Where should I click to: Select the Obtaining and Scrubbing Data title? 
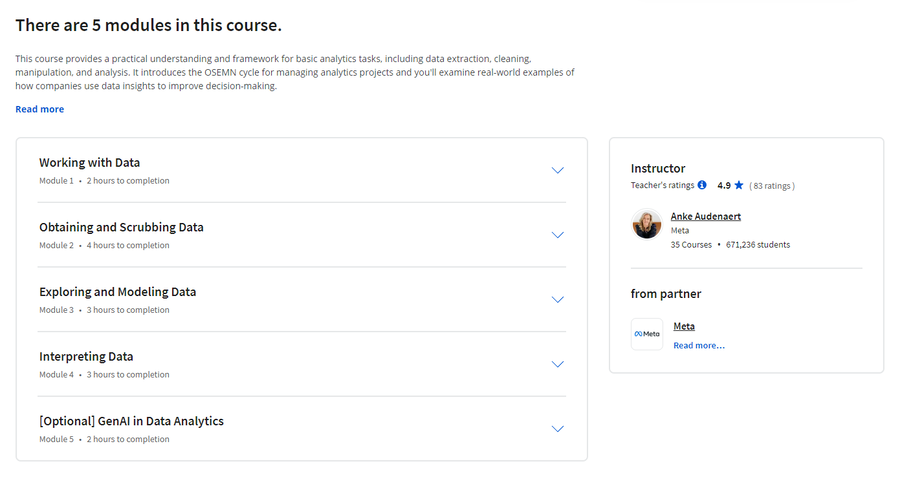tap(121, 227)
